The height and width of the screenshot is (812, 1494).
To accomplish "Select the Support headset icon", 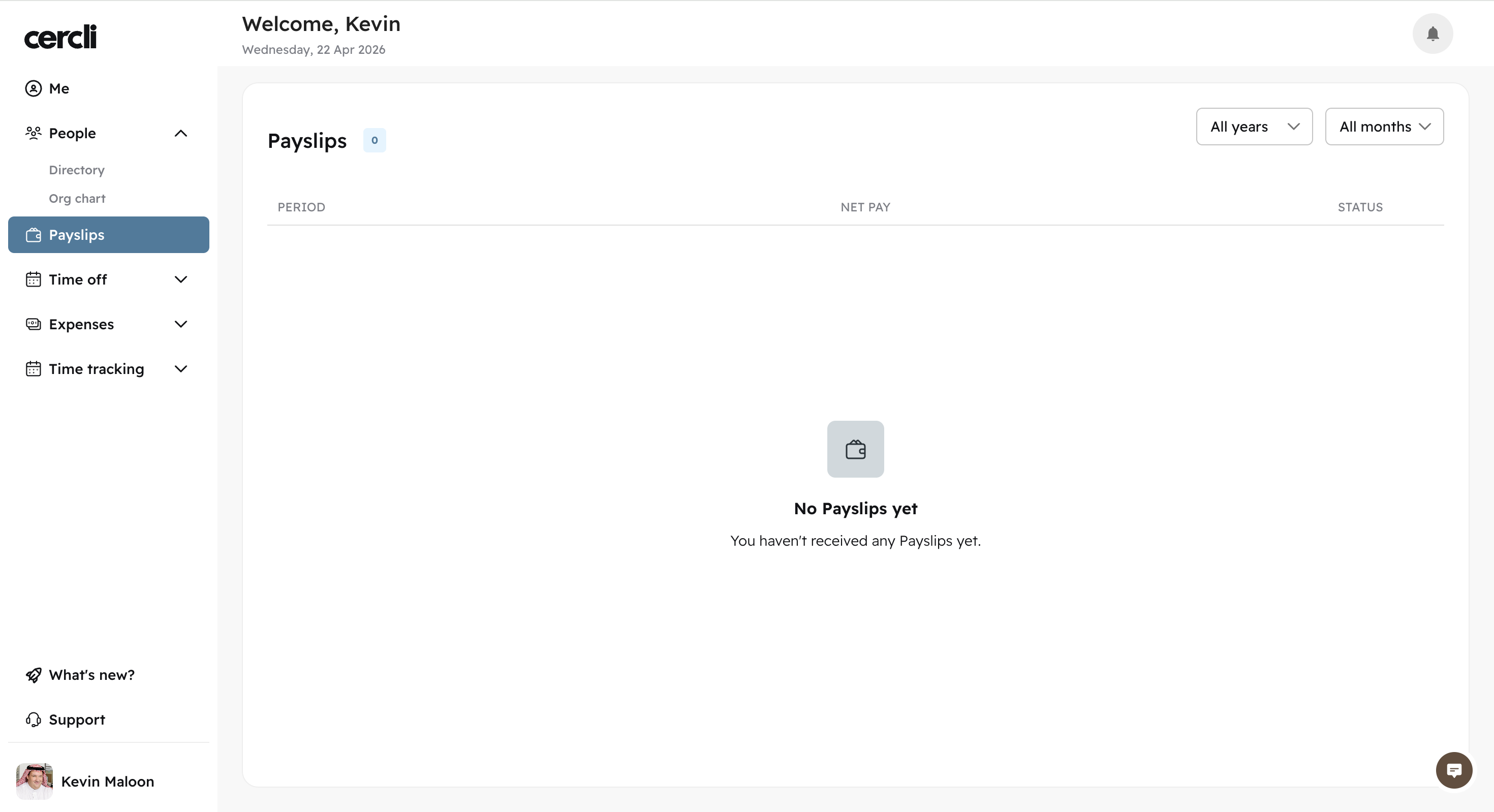I will click(x=33, y=719).
